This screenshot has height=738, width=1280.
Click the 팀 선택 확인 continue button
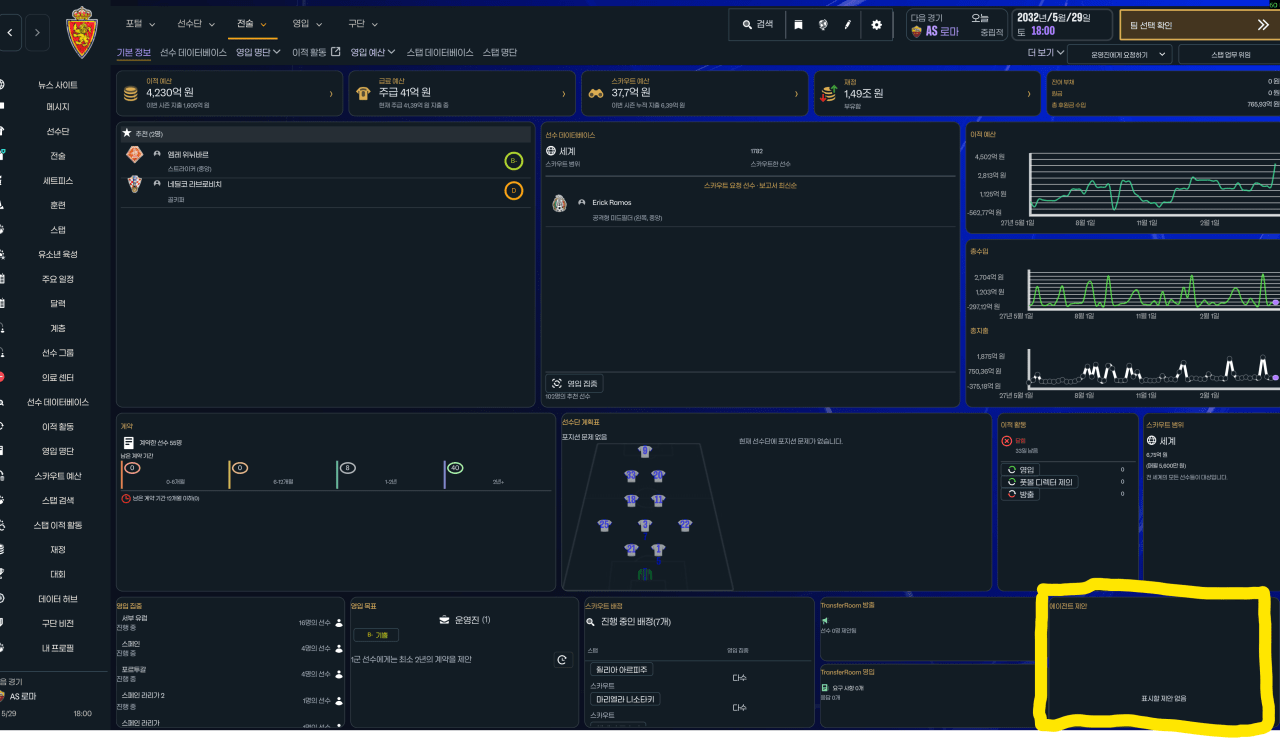pos(1199,25)
